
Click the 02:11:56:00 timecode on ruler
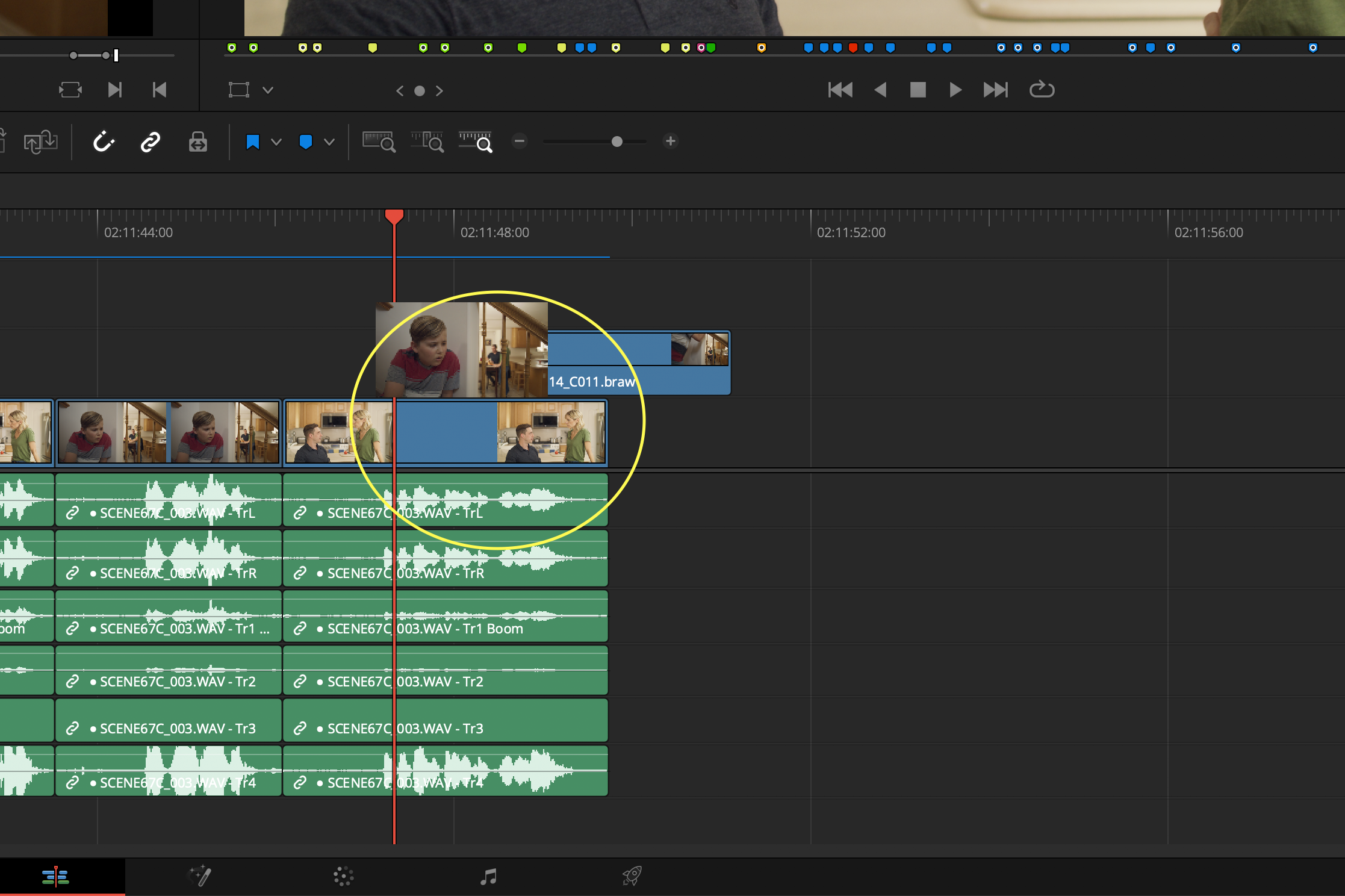(x=1209, y=232)
